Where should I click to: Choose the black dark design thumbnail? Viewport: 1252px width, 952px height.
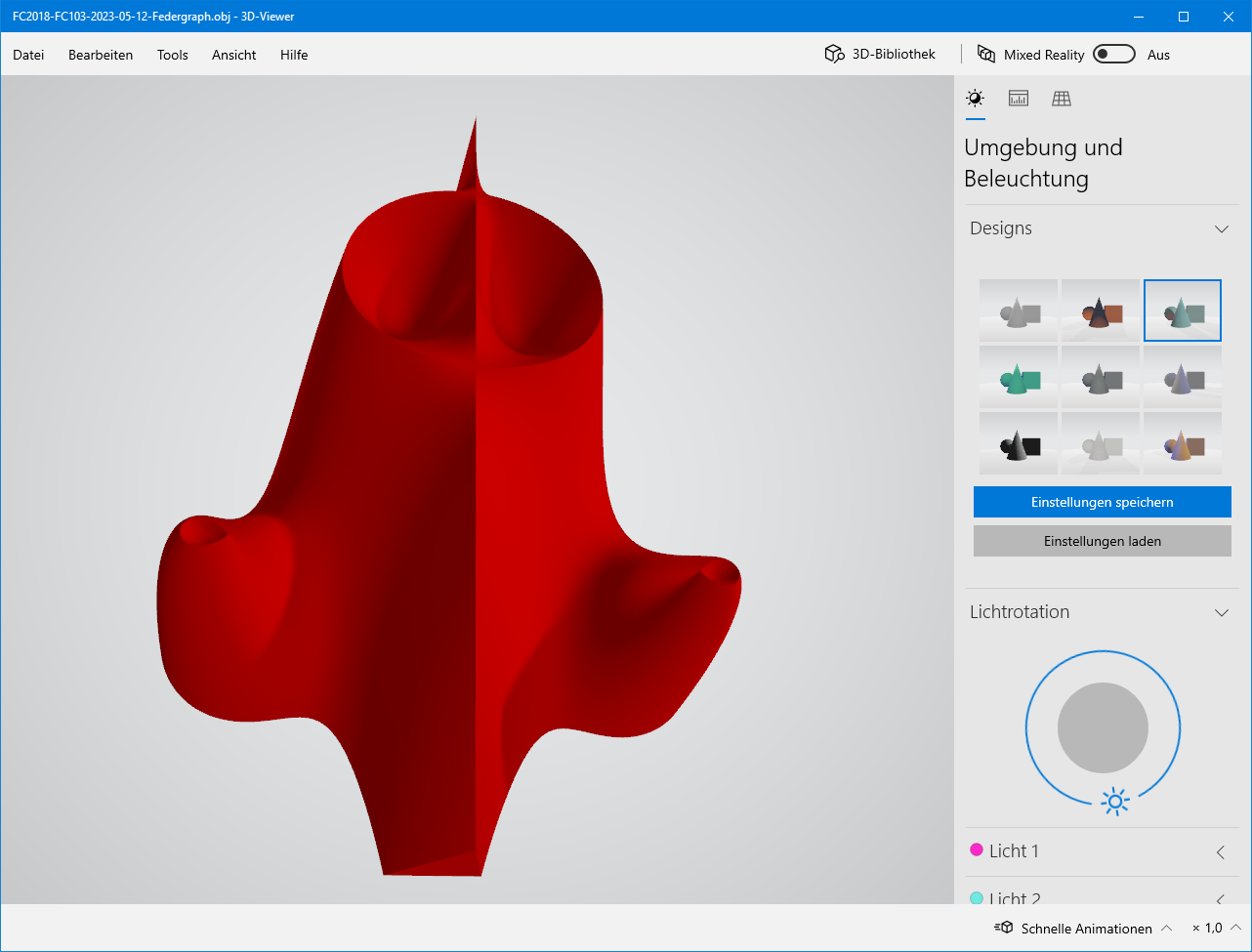(x=1018, y=443)
